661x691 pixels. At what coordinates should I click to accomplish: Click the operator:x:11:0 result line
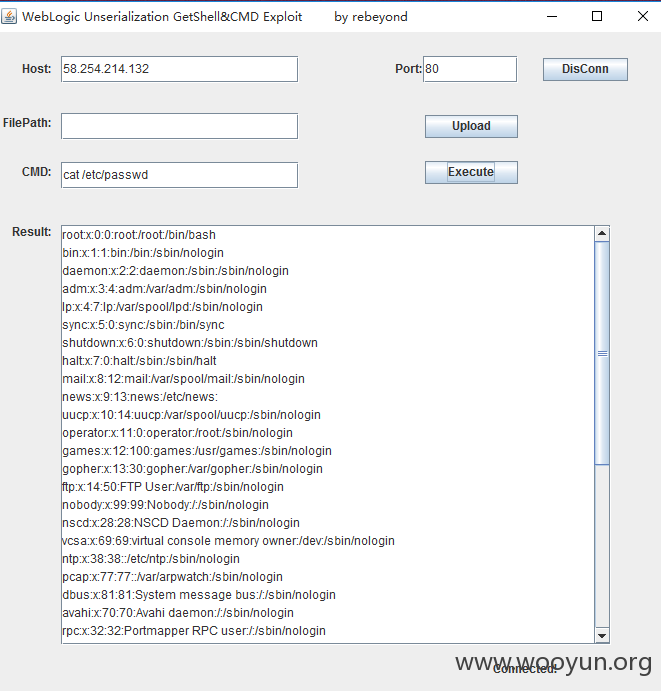178,433
